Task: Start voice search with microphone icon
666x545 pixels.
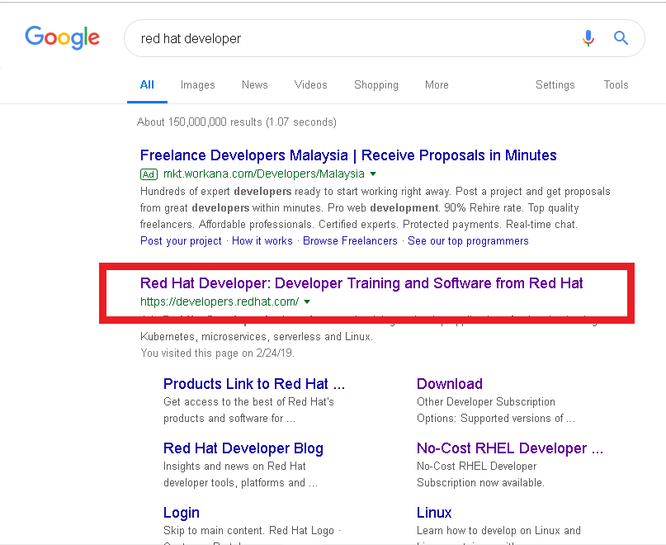Action: pos(588,38)
